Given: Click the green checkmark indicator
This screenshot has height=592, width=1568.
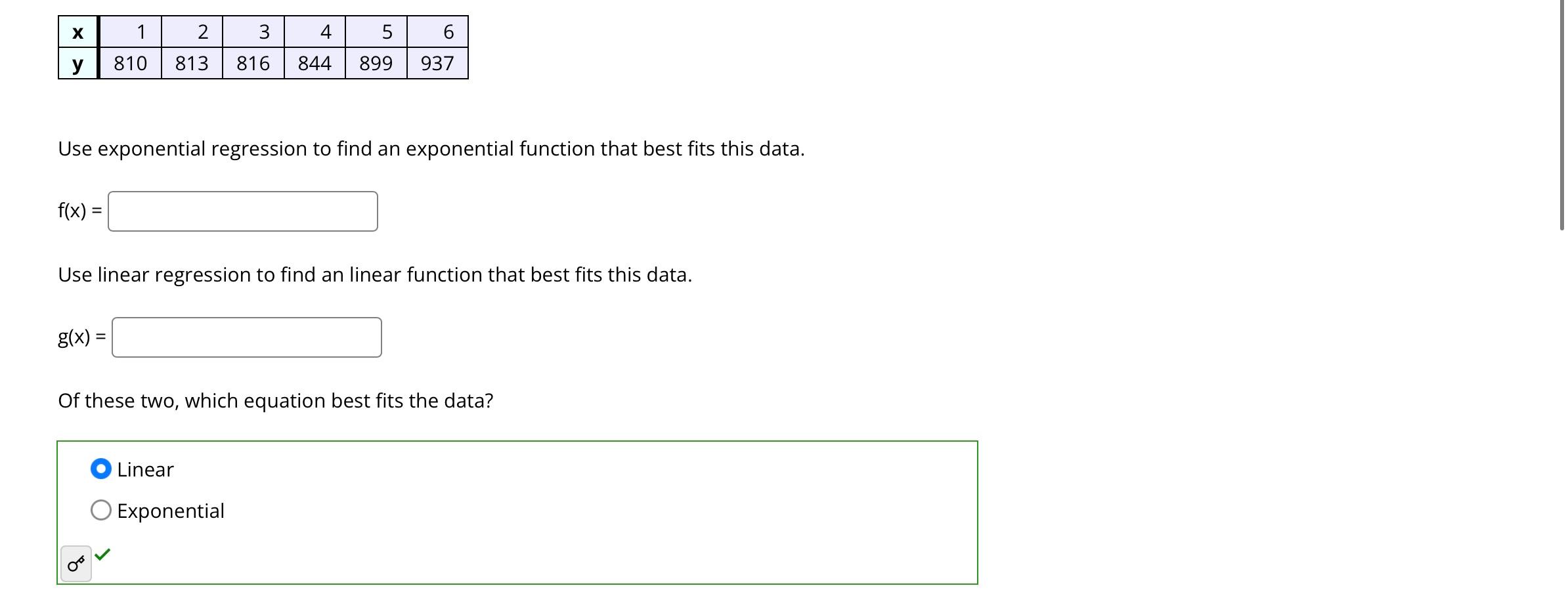Looking at the screenshot, I should pos(102,556).
